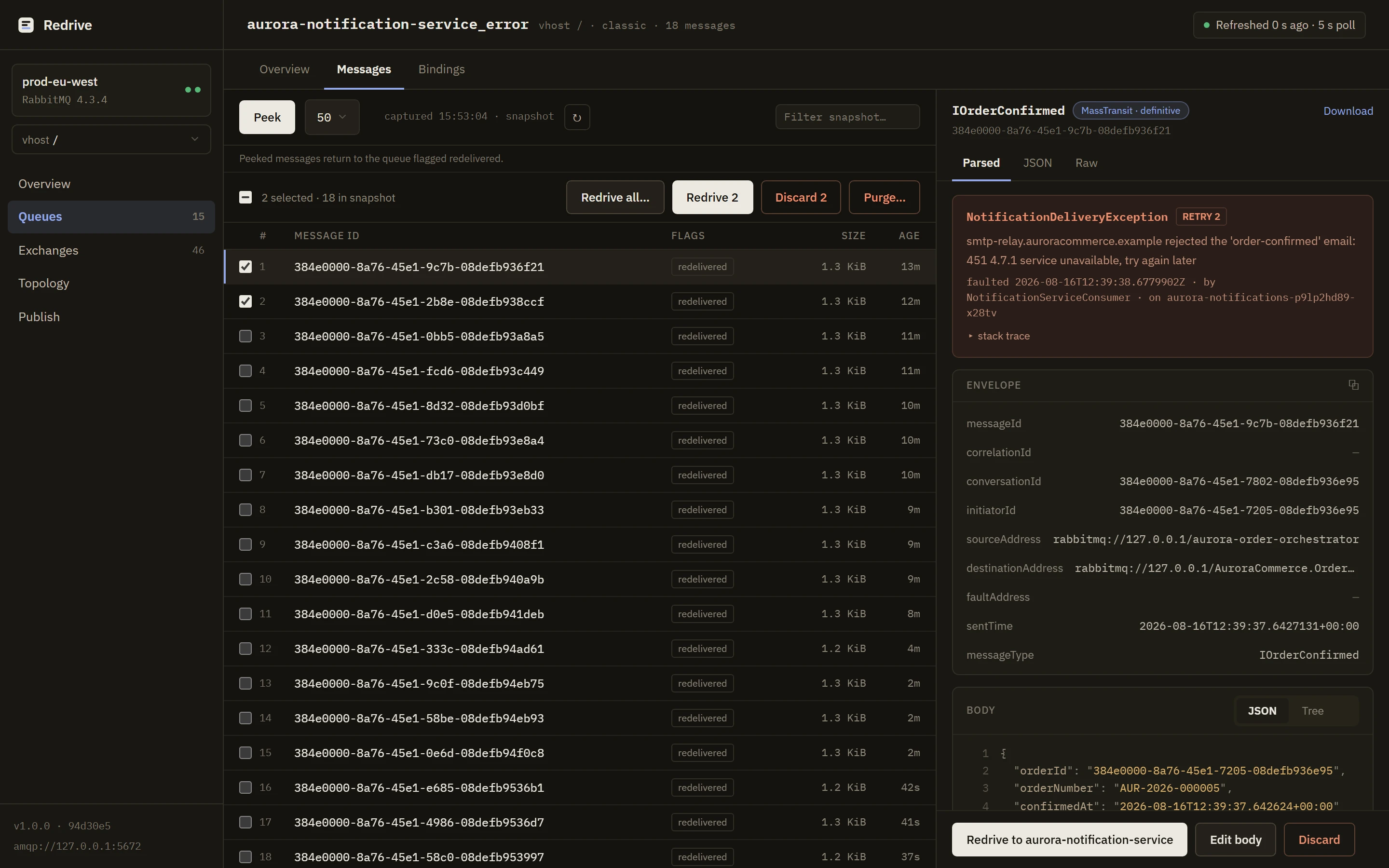The image size is (1389, 868).
Task: Switch the body view to Tree
Action: coord(1312,711)
